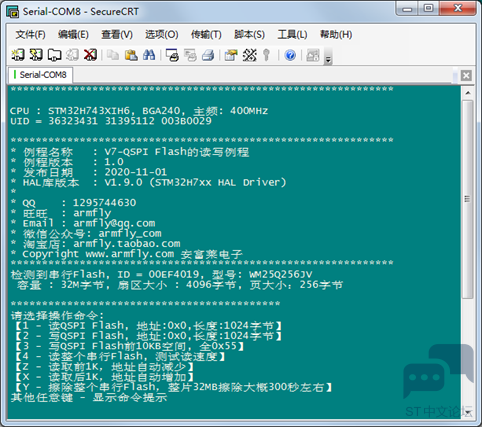Open the 查看(V) menu

coord(117,34)
